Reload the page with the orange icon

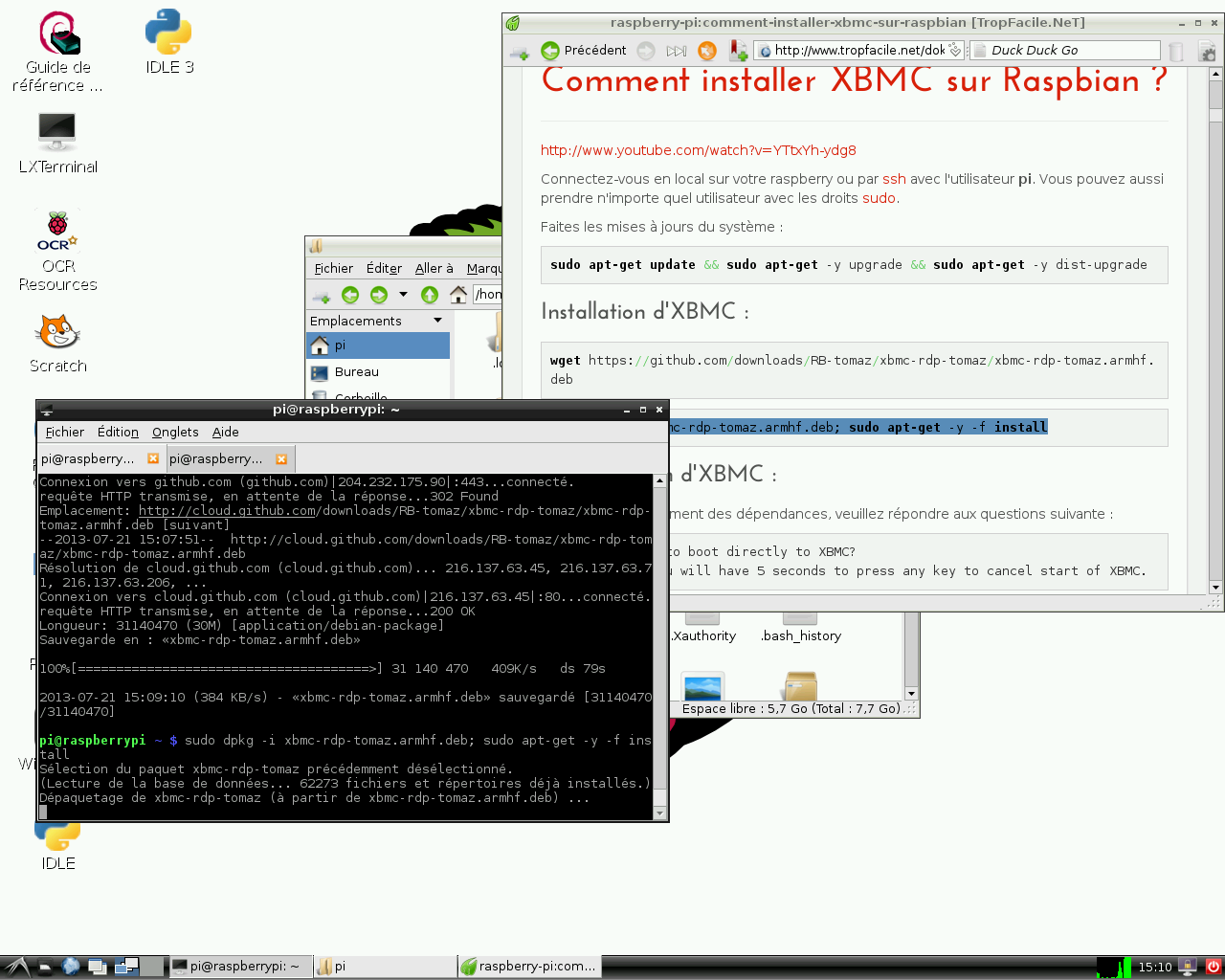pos(707,51)
